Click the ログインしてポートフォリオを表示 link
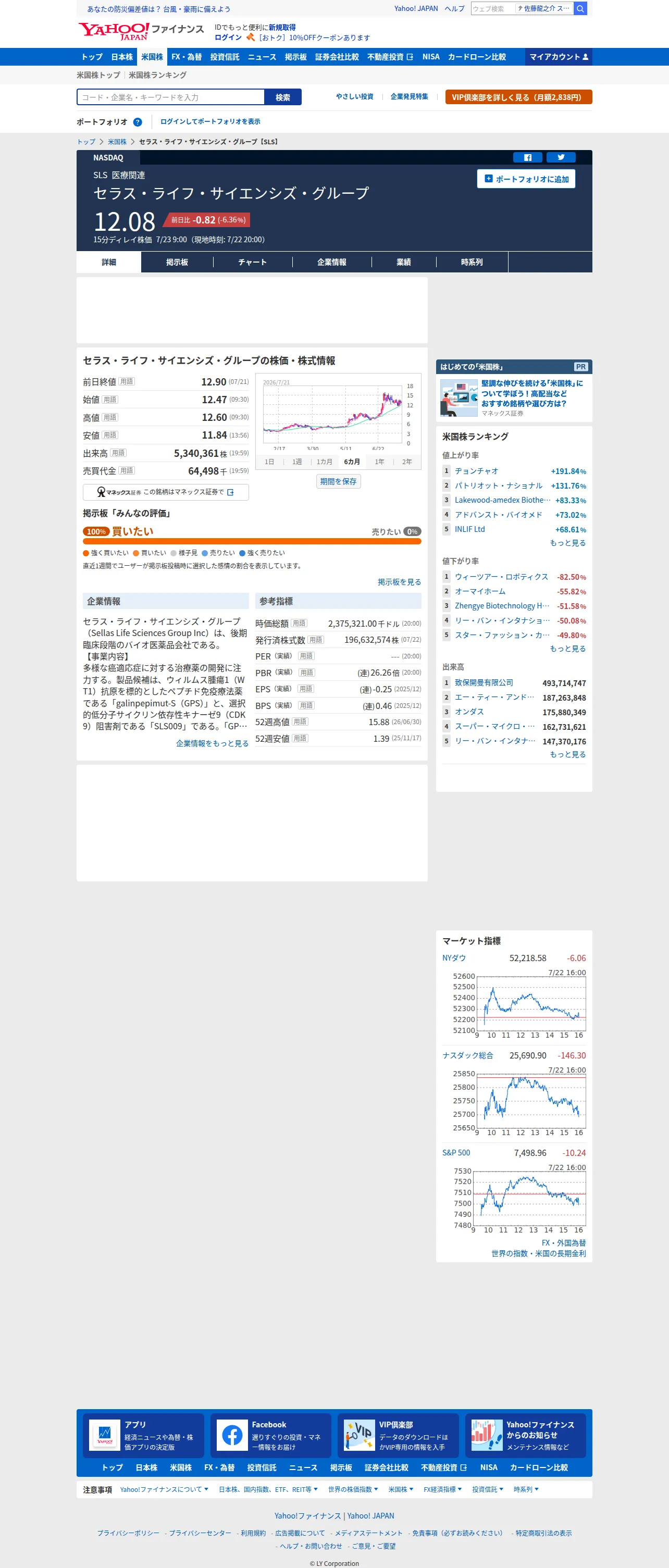This screenshot has width=669, height=1568. tap(210, 122)
